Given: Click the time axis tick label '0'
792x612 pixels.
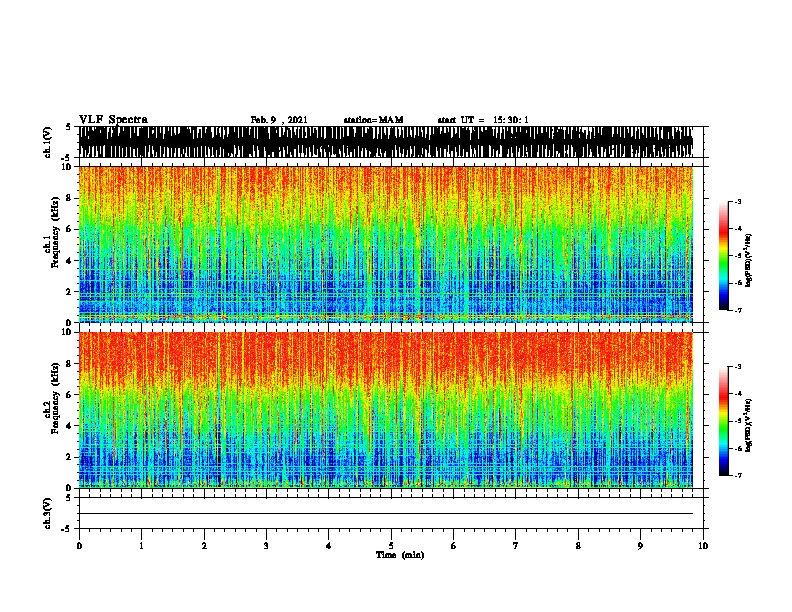Looking at the screenshot, I should pyautogui.click(x=79, y=546).
